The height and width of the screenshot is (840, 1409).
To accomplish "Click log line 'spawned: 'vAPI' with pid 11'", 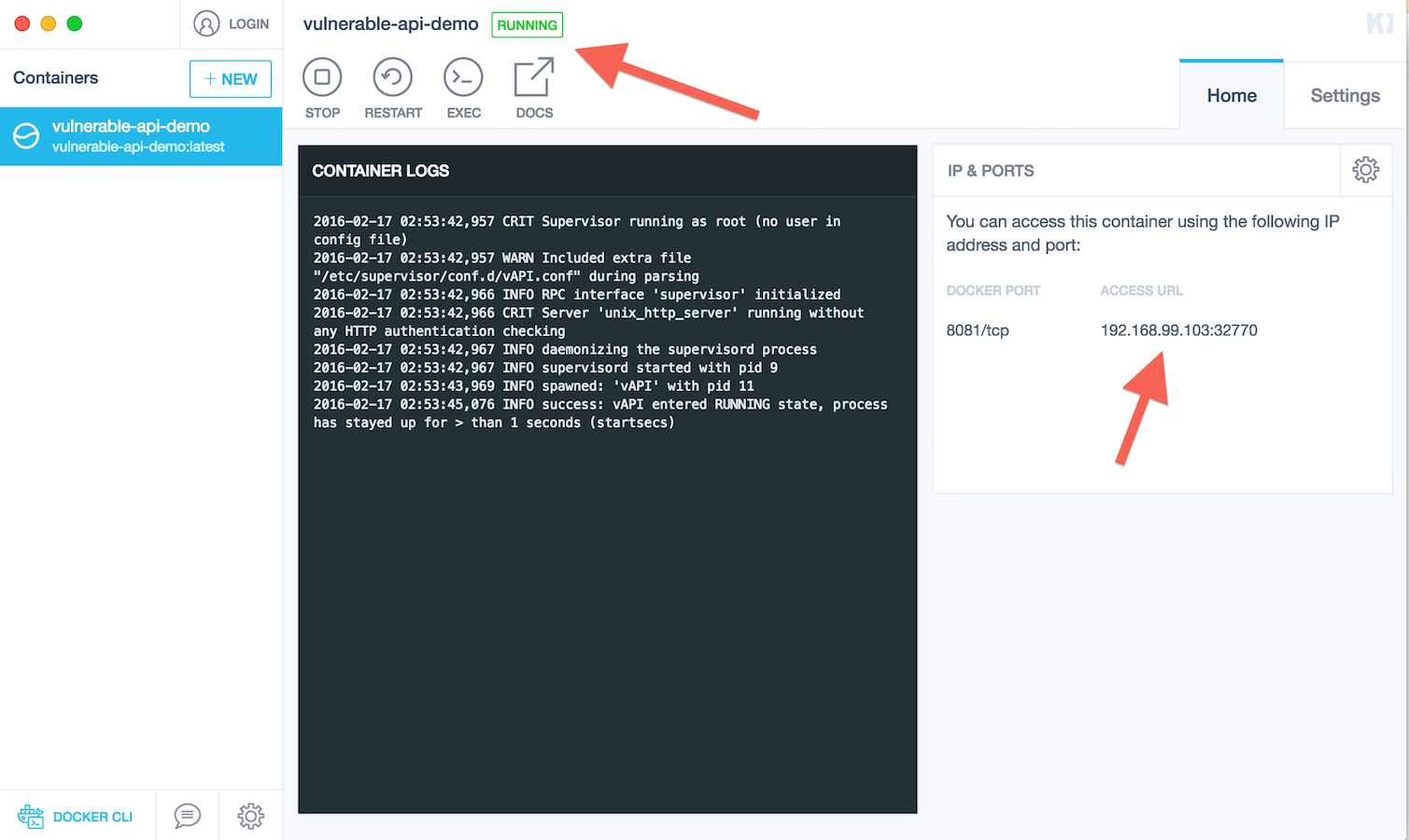I will point(533,386).
